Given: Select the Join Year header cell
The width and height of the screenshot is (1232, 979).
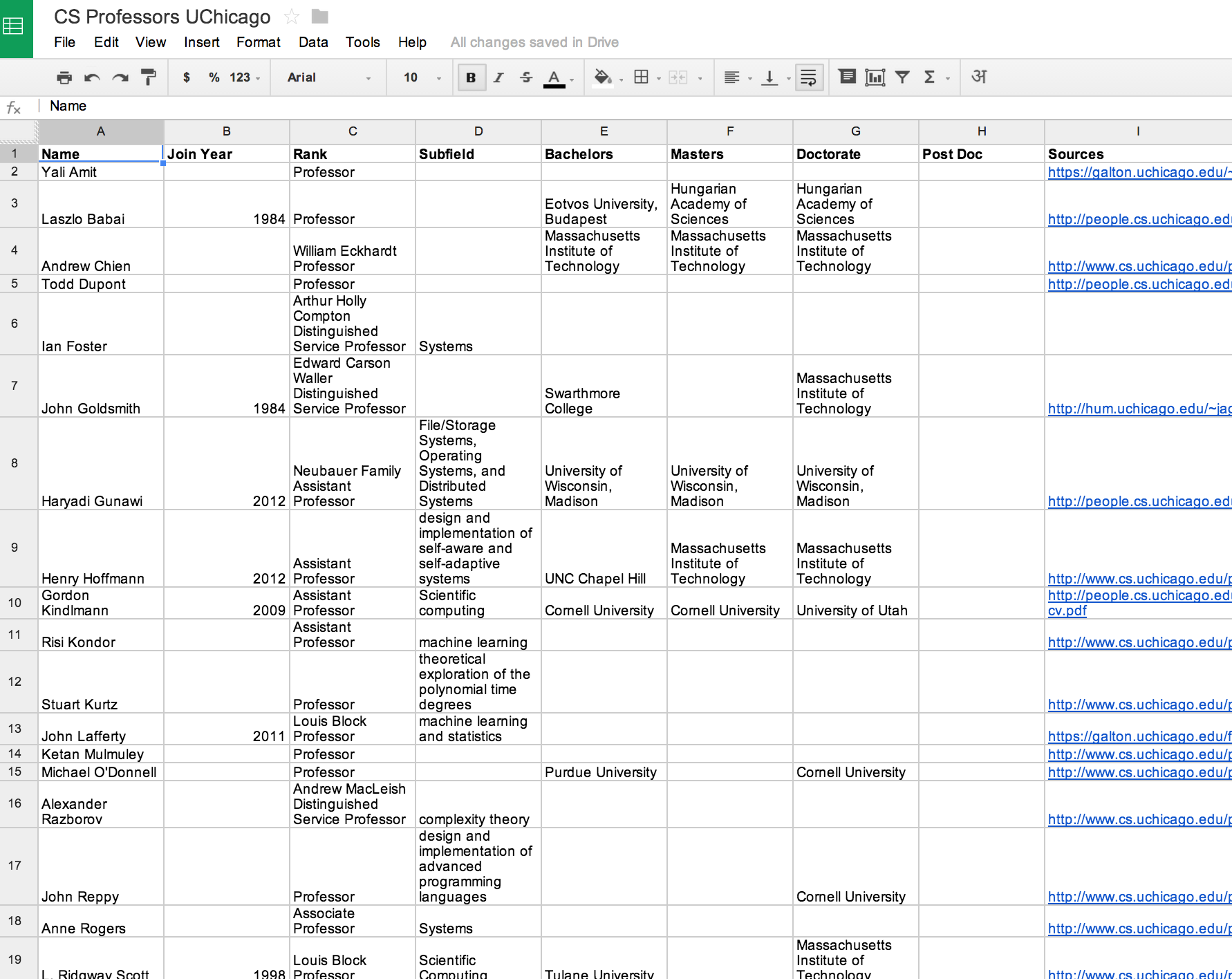Looking at the screenshot, I should pyautogui.click(x=227, y=153).
